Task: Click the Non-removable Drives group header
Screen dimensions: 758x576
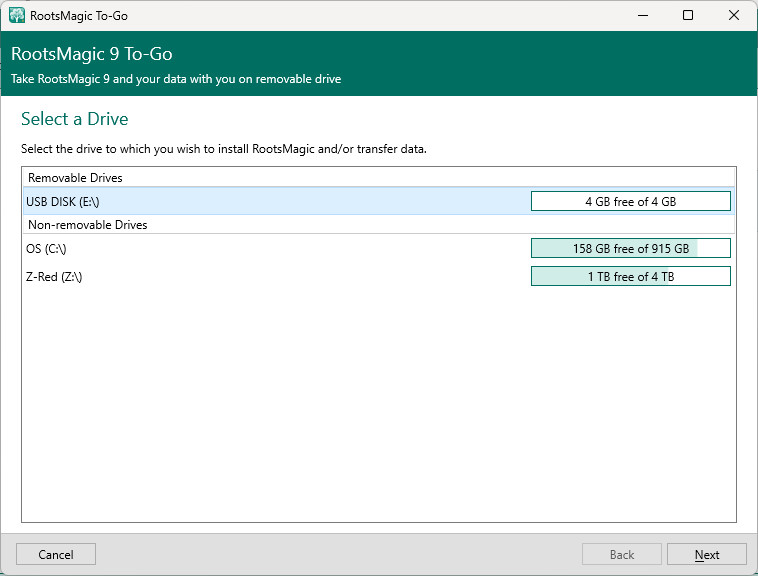Action: 87,225
